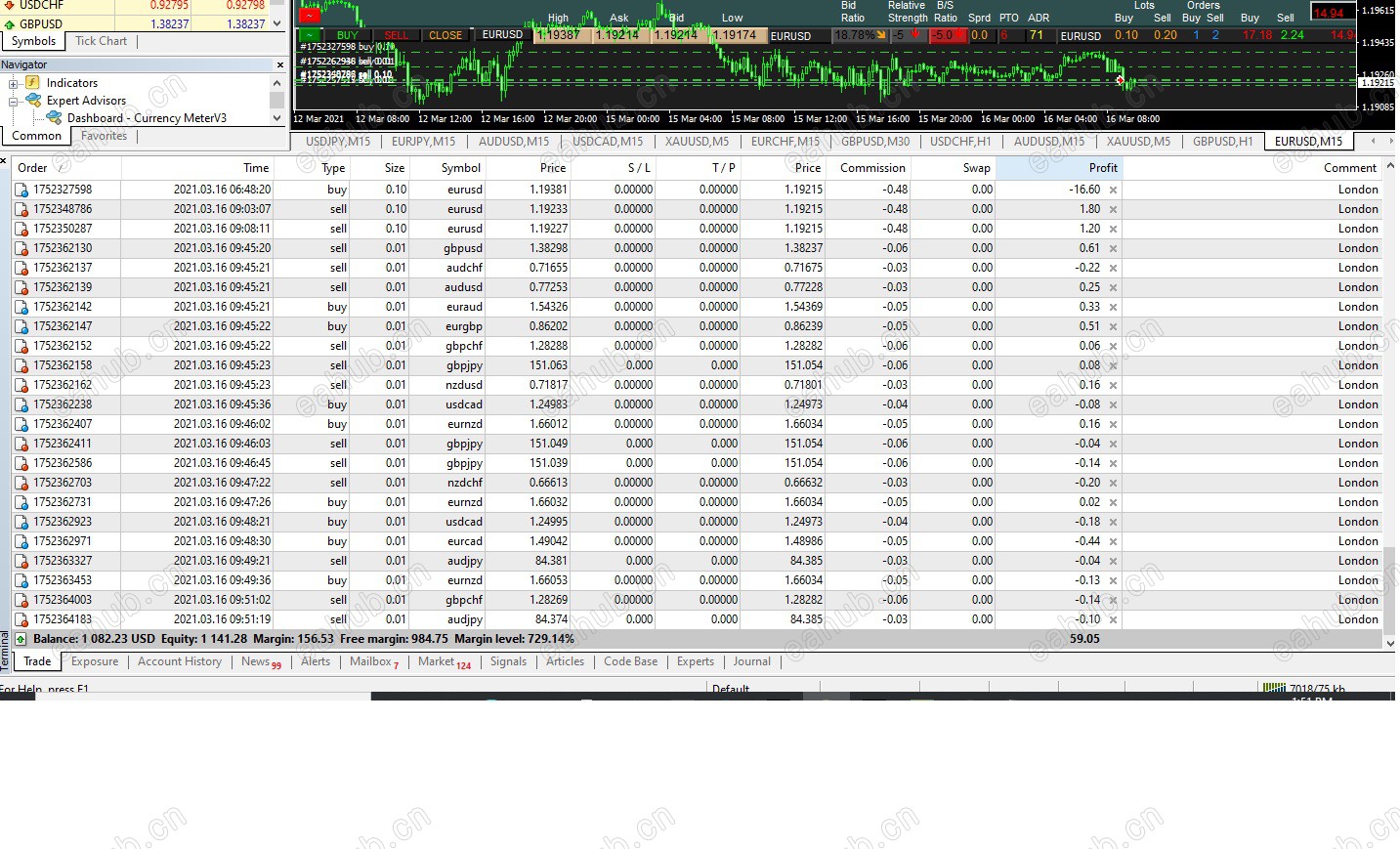Close order 1752327598 with its X
Screen dimensions: 1400x849
tap(1113, 190)
